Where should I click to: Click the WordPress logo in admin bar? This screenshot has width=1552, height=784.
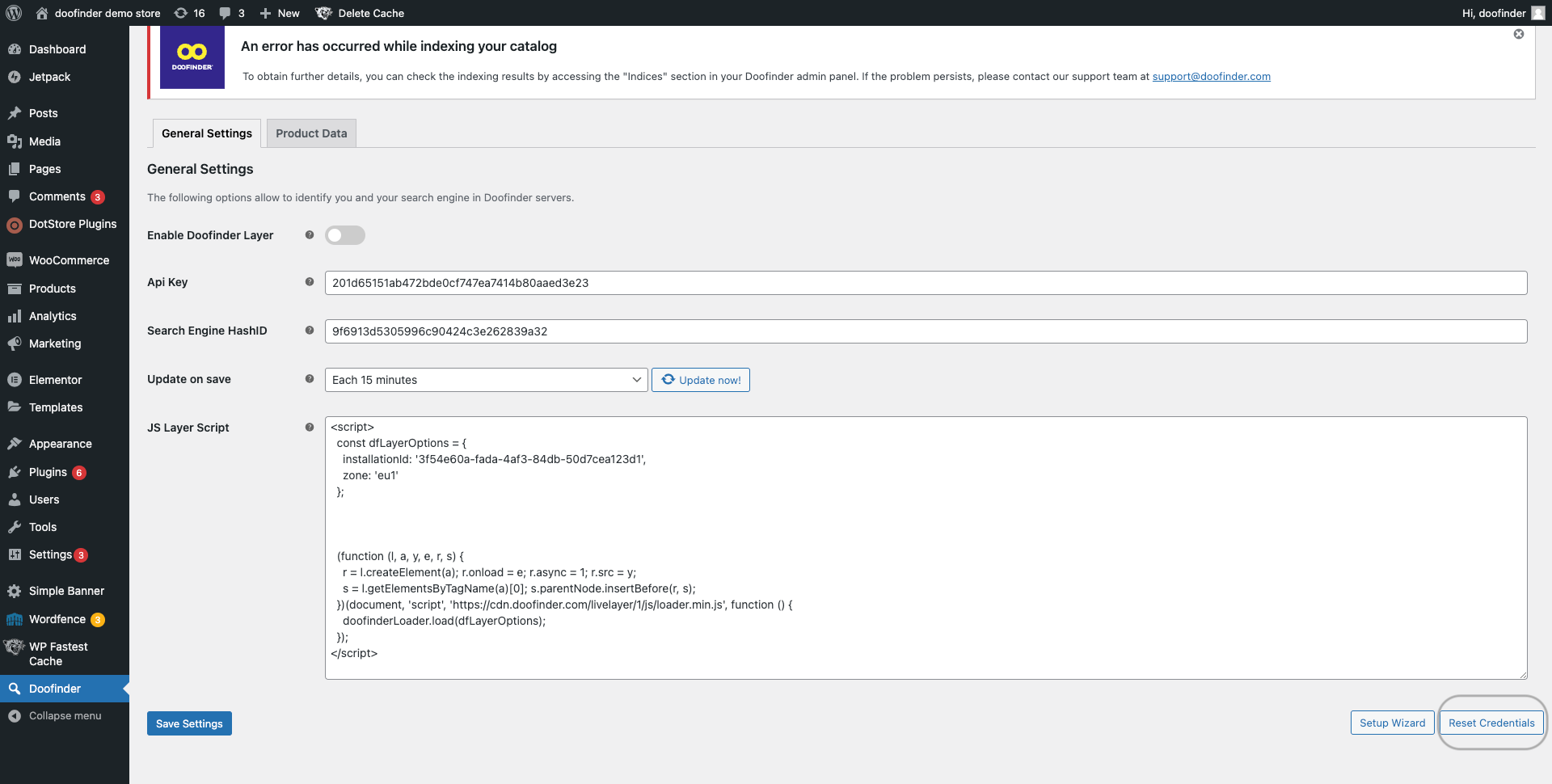pos(14,13)
